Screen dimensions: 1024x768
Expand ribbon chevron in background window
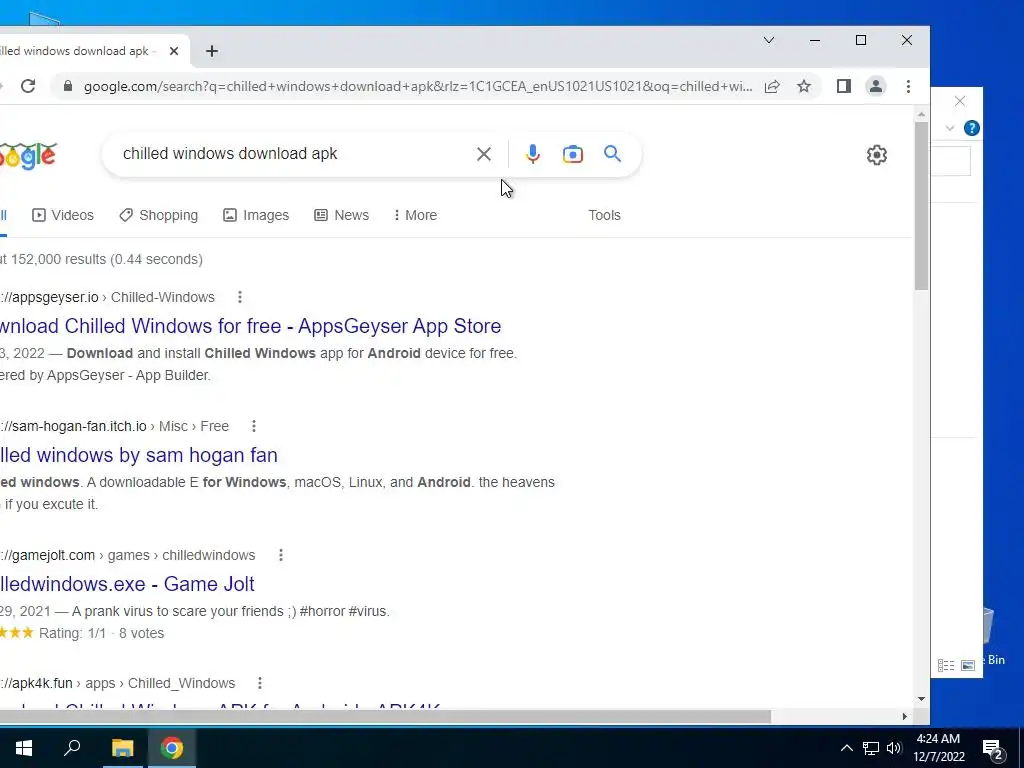tap(950, 128)
